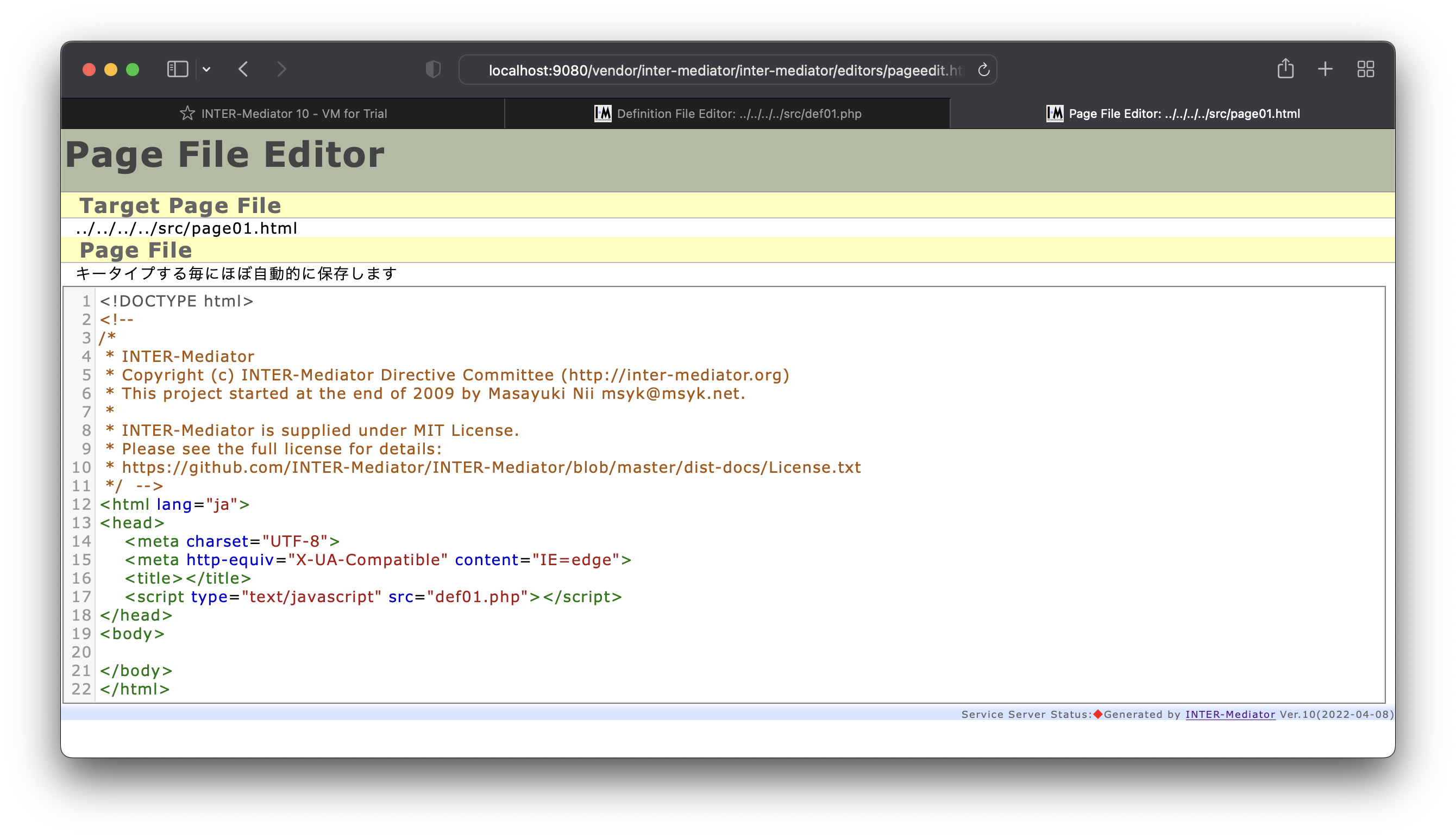Click the github.com License.txt URL line
This screenshot has height=838, width=1456.
(483, 467)
